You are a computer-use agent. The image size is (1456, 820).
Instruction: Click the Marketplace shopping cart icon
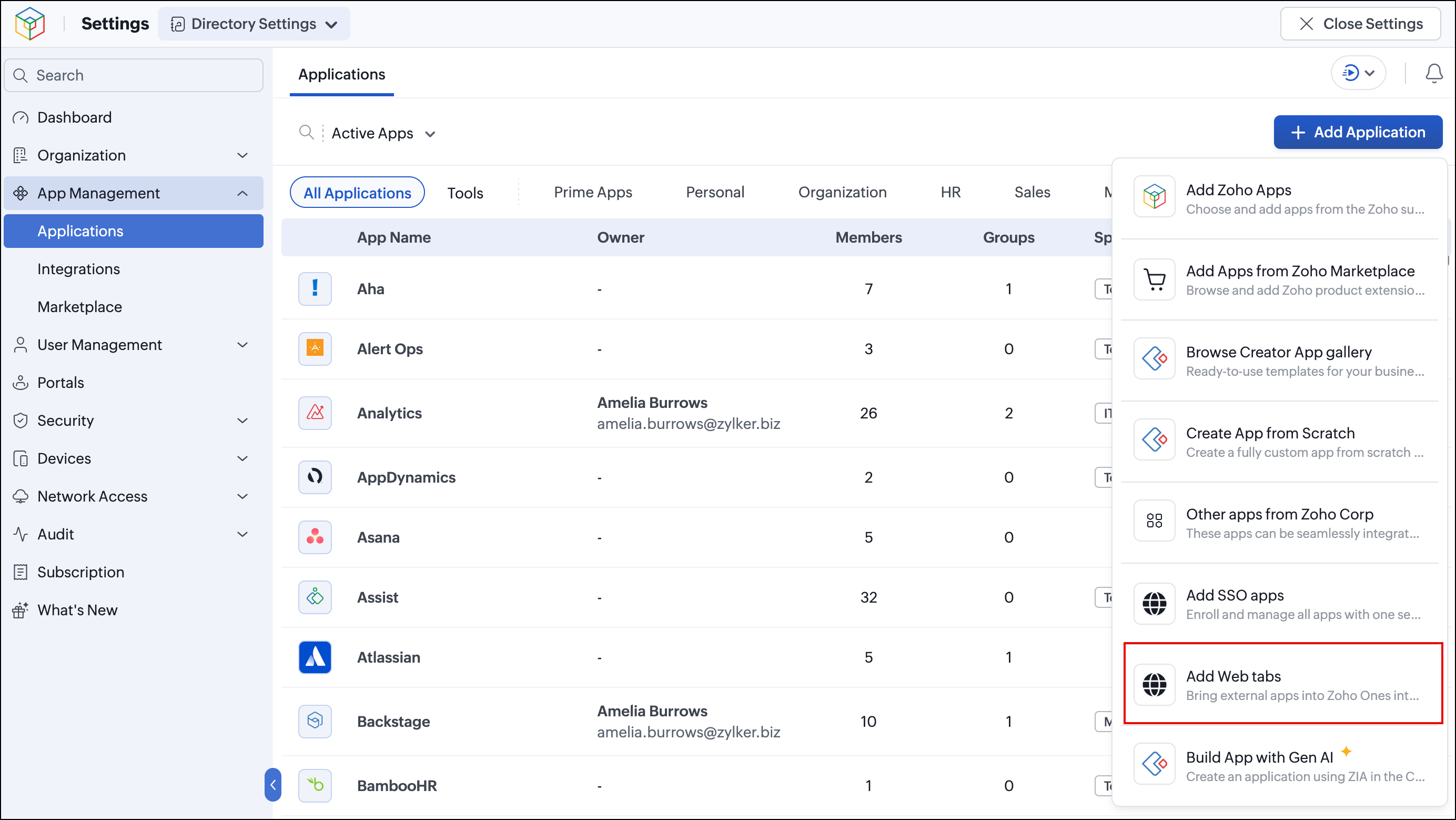(x=1154, y=279)
